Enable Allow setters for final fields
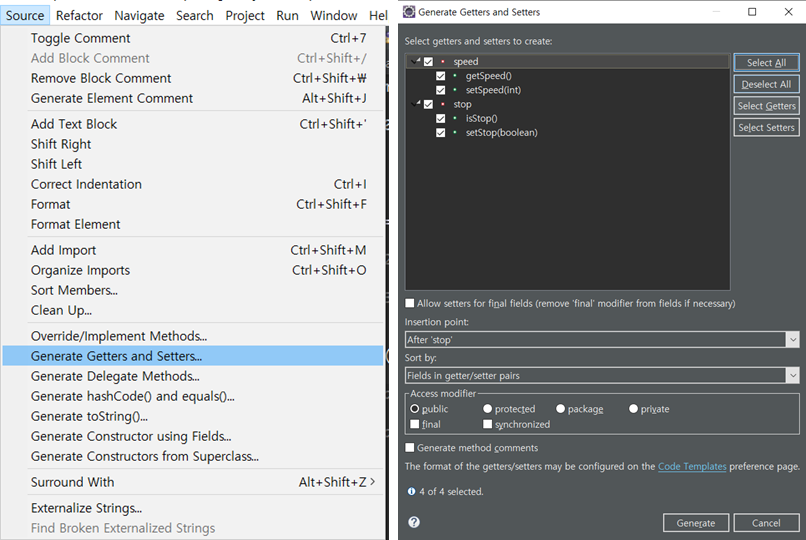This screenshot has width=806, height=540. 410,303
